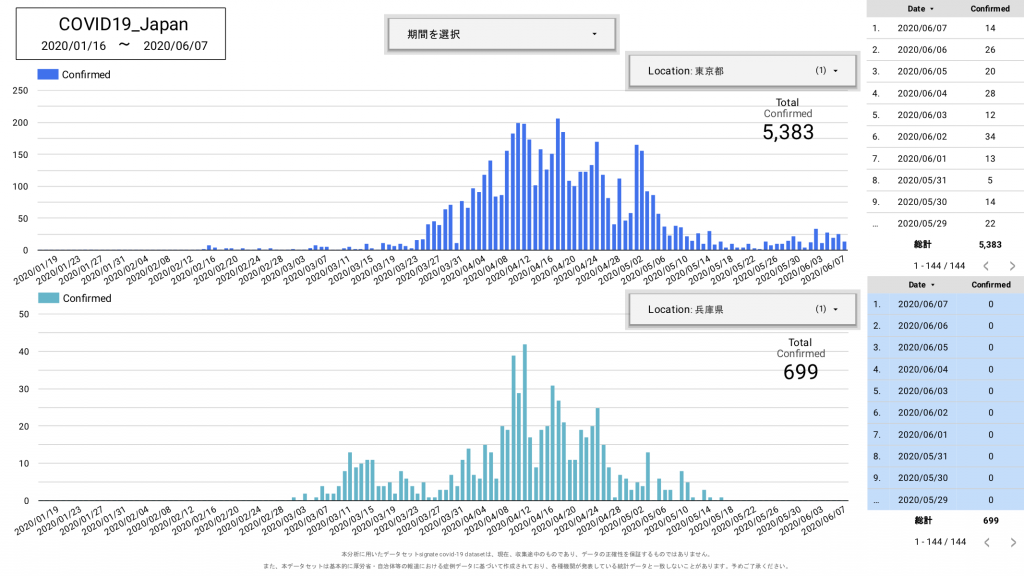Click the Date sort arrow in Tokyo table
The width and height of the screenshot is (1024, 576).
(x=933, y=8)
